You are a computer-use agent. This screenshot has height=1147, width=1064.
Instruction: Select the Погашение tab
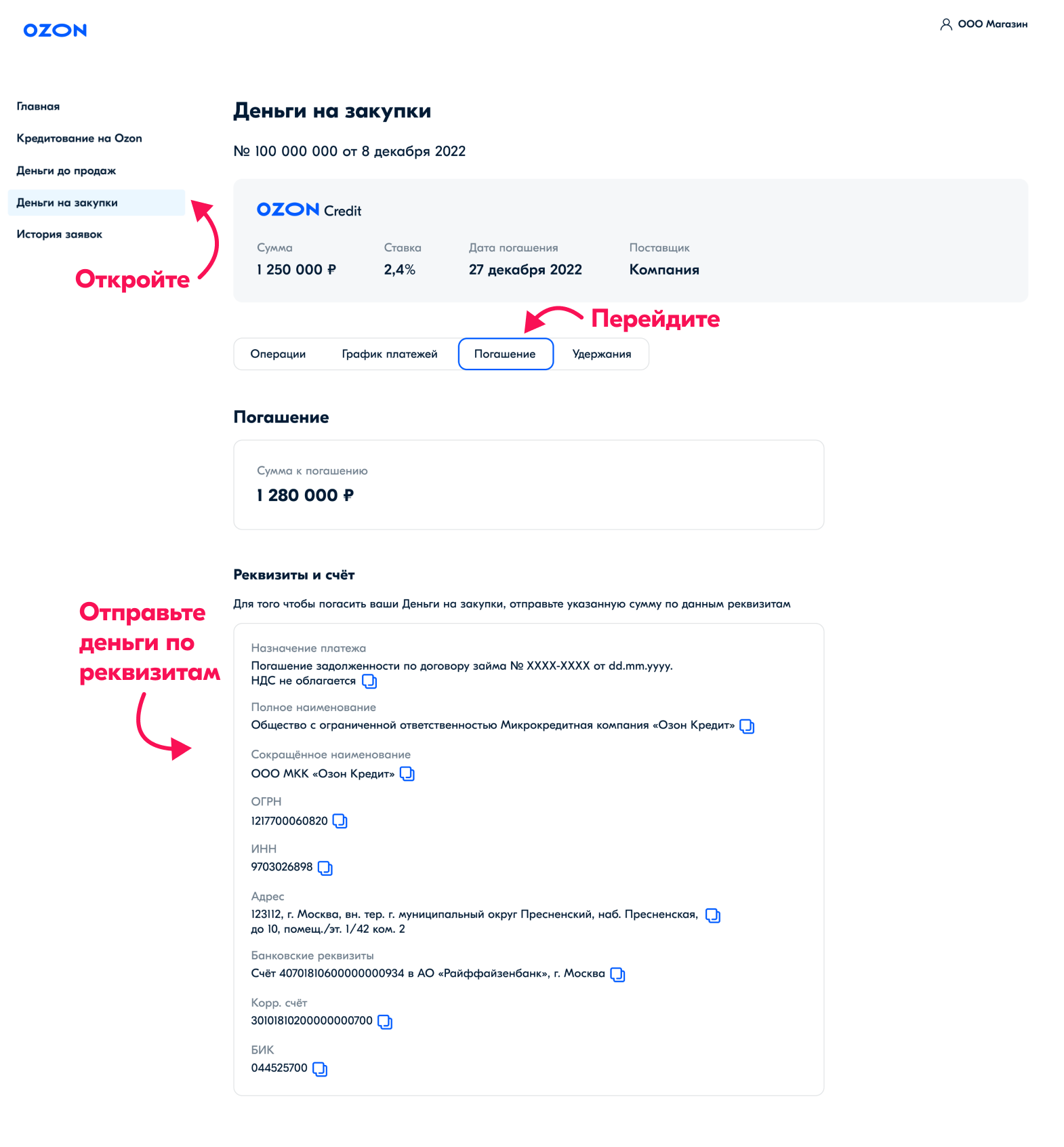click(x=506, y=354)
